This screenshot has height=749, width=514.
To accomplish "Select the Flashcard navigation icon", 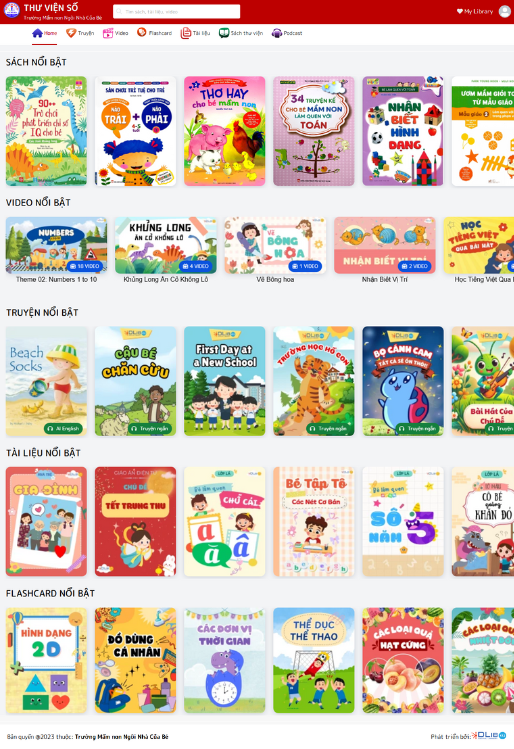I will click(141, 32).
